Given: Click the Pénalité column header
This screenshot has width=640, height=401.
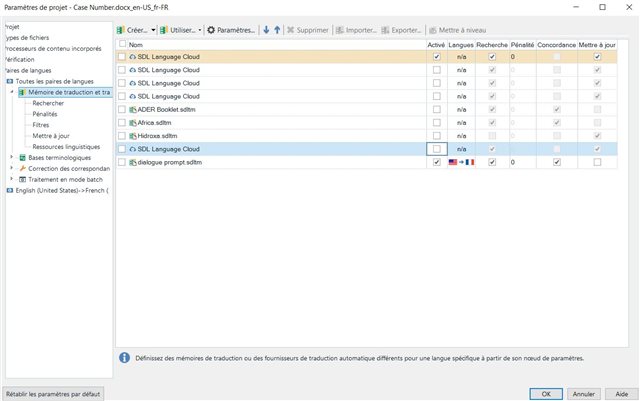Looking at the screenshot, I should [x=522, y=45].
